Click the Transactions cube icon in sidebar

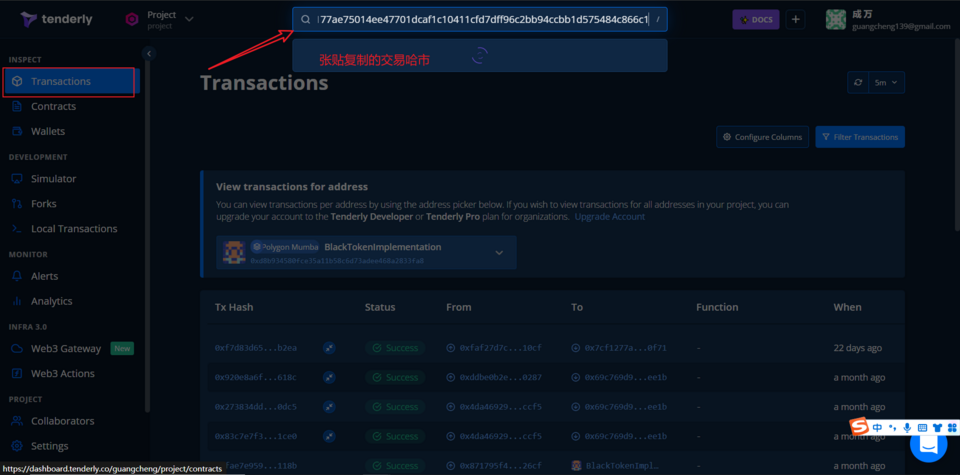click(17, 81)
